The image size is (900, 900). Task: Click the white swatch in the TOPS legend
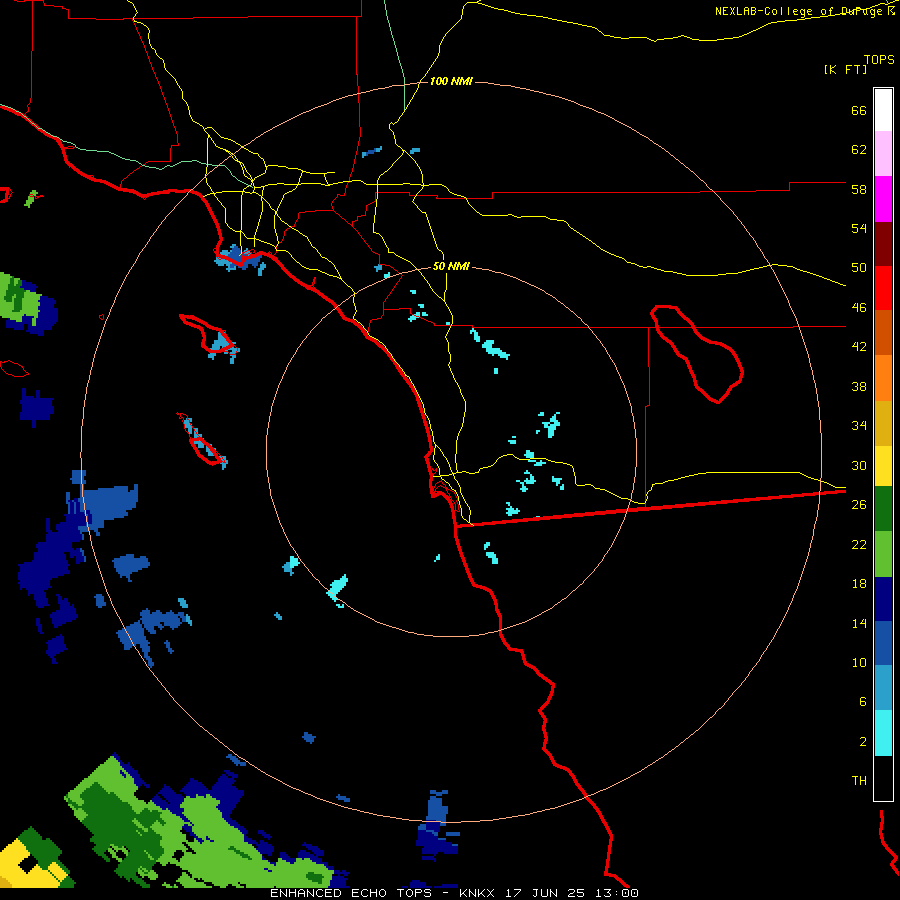[x=883, y=110]
